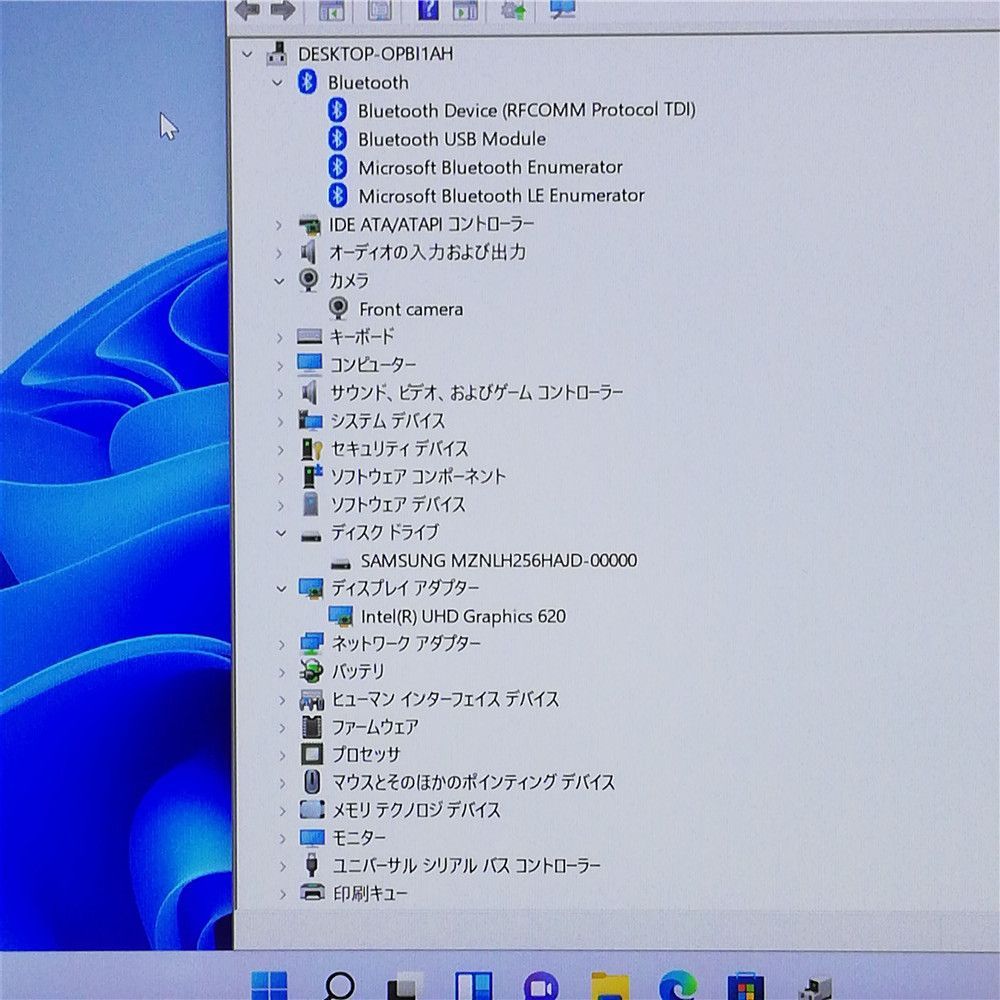Select SAMSUNG MZNLH256HAJD-00000 disk
Screen dimensions: 1000x1000
point(499,560)
